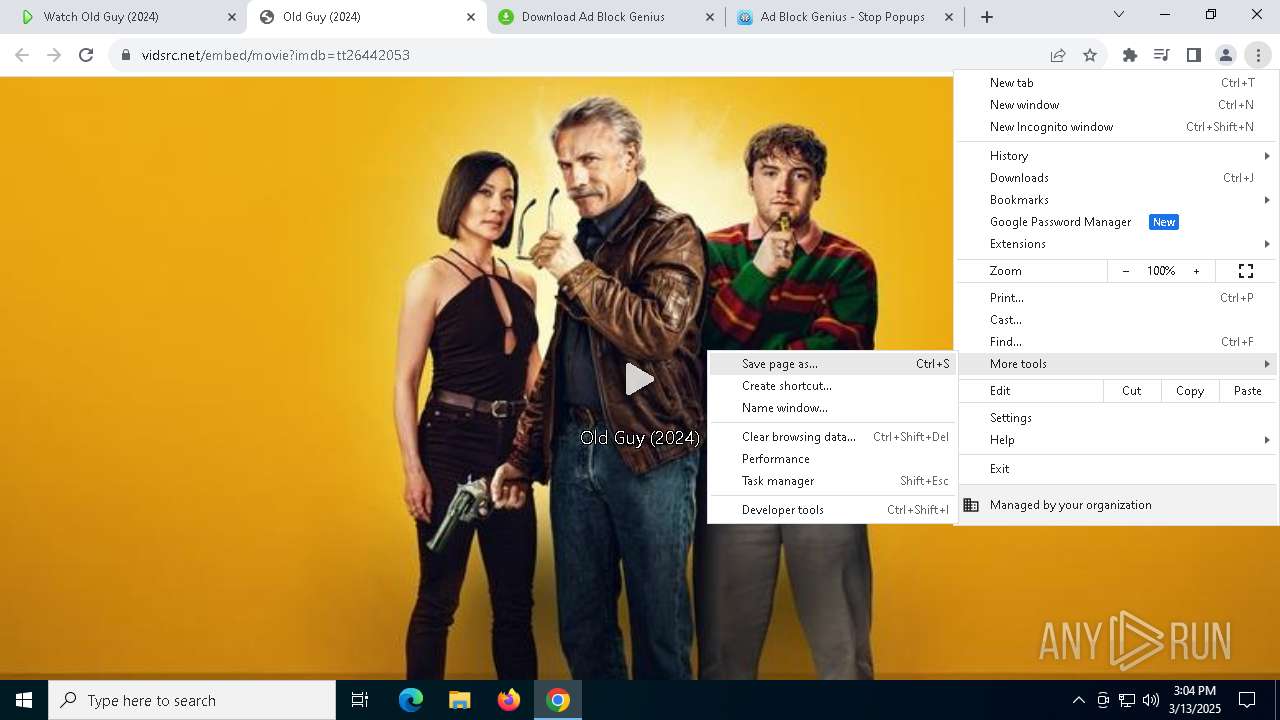Choose Cast... from menu
The image size is (1280, 720).
(x=1118, y=320)
